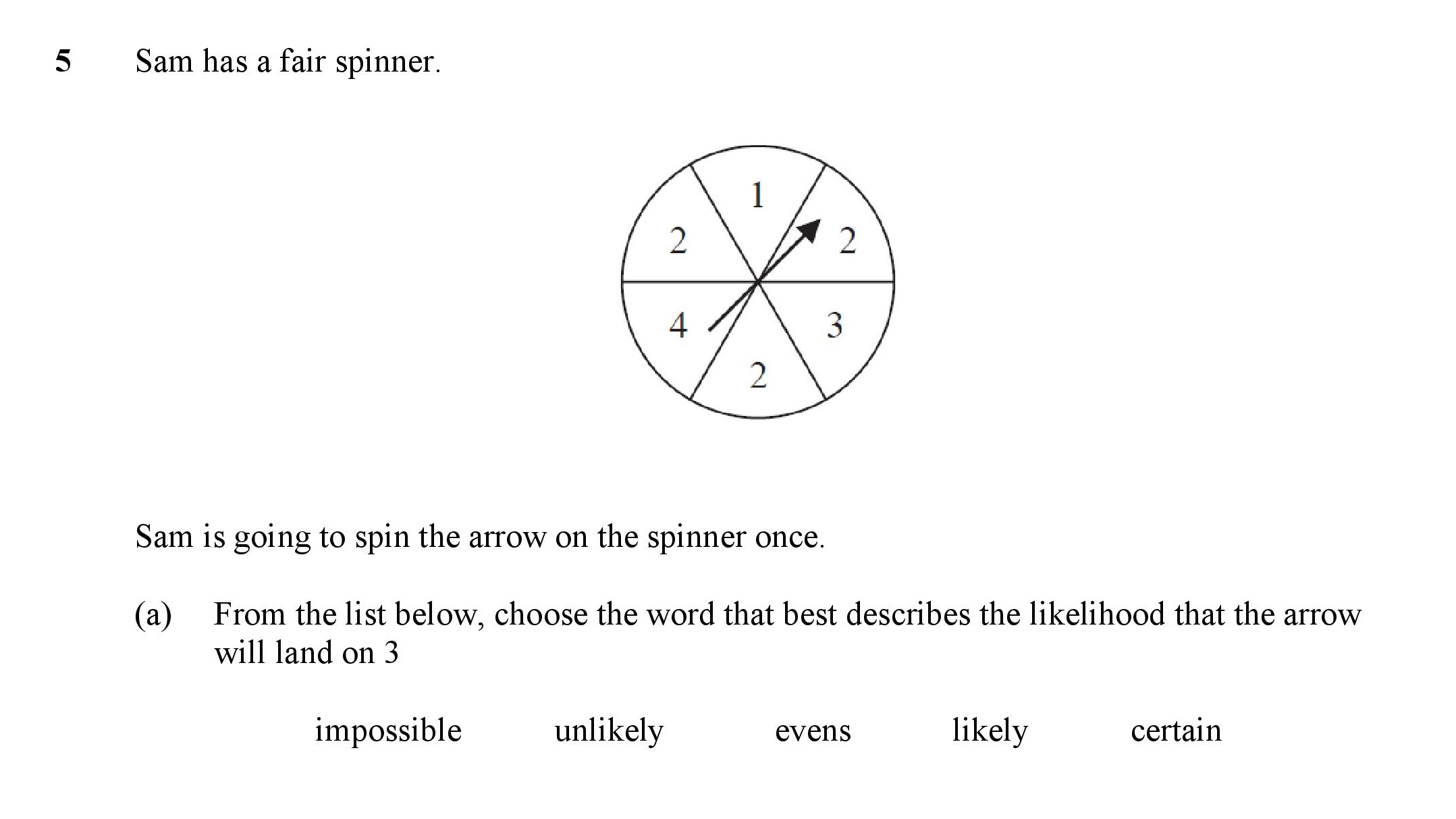
Task: Click the spinner's arrowhead
Action: pos(809,231)
